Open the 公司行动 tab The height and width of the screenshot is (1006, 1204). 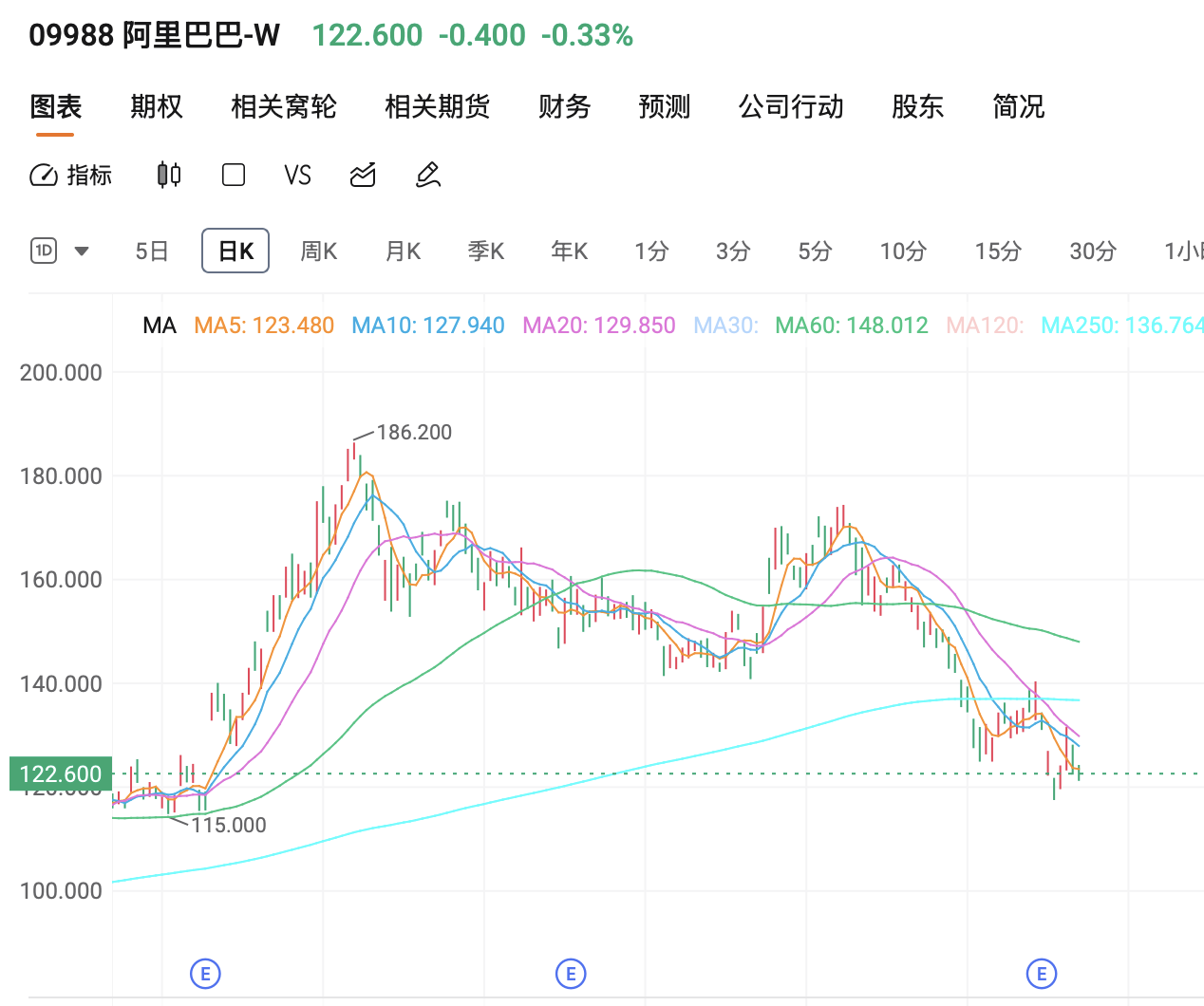tap(791, 107)
